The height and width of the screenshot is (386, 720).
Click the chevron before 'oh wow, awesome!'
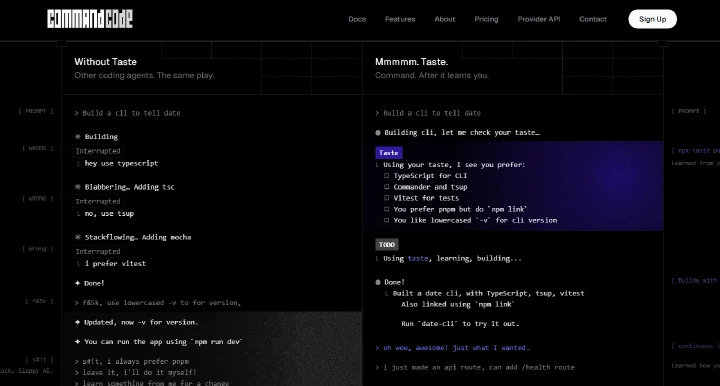[x=377, y=348]
